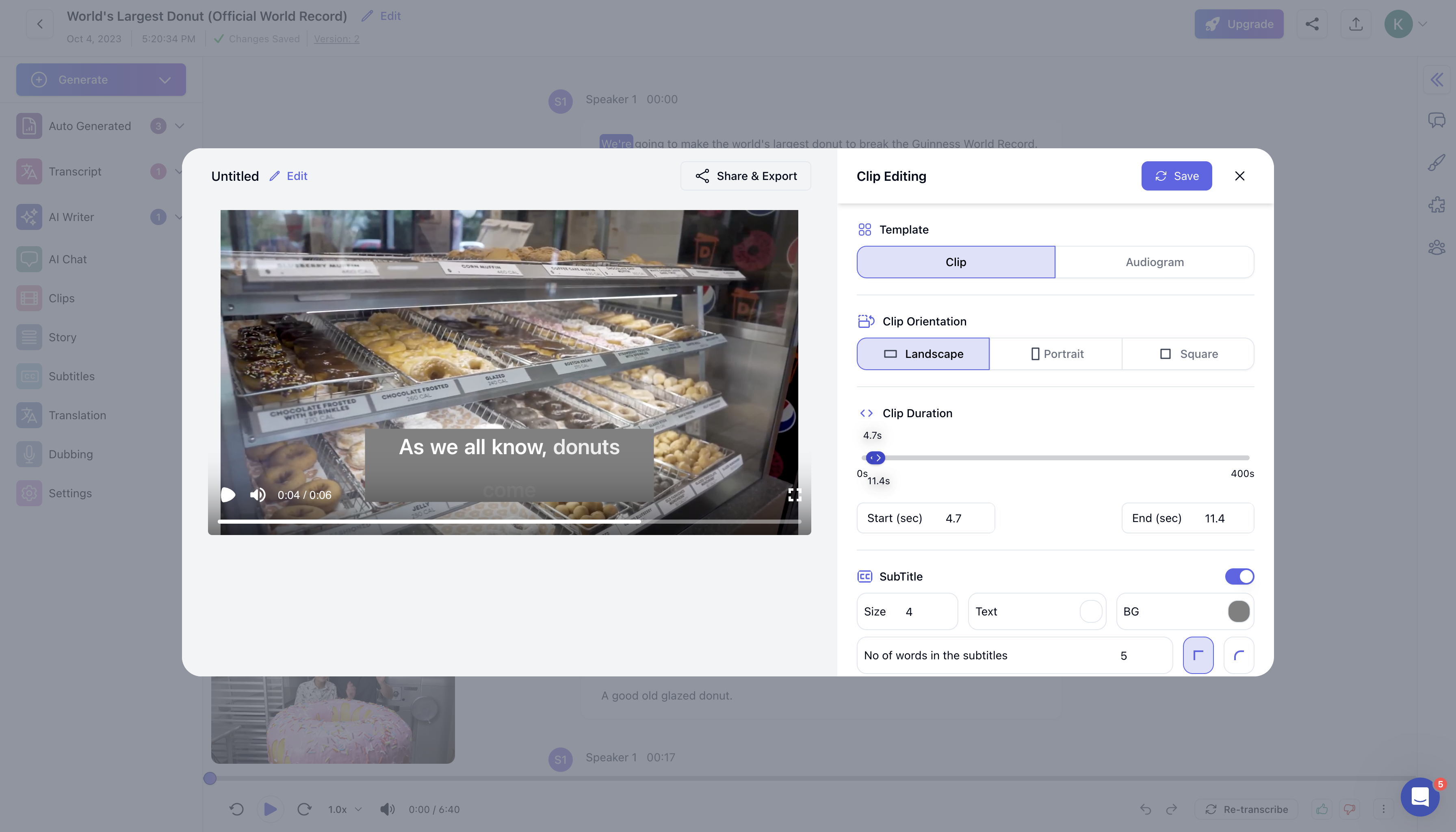Viewport: 1456px width, 832px height.
Task: Select square subtitle corner style
Action: point(1198,655)
